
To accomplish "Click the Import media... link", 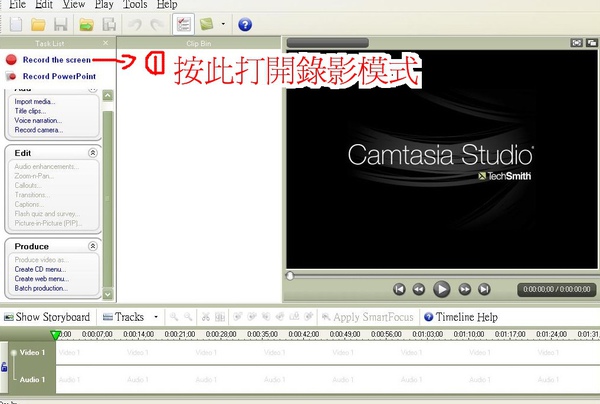I will (34, 101).
